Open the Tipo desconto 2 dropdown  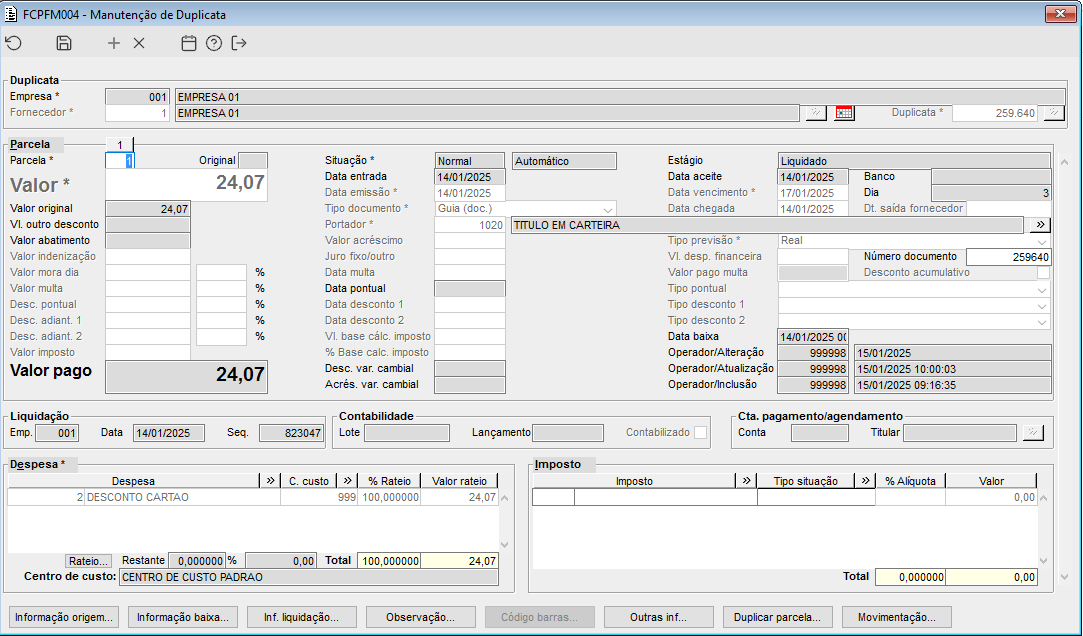tap(1042, 321)
